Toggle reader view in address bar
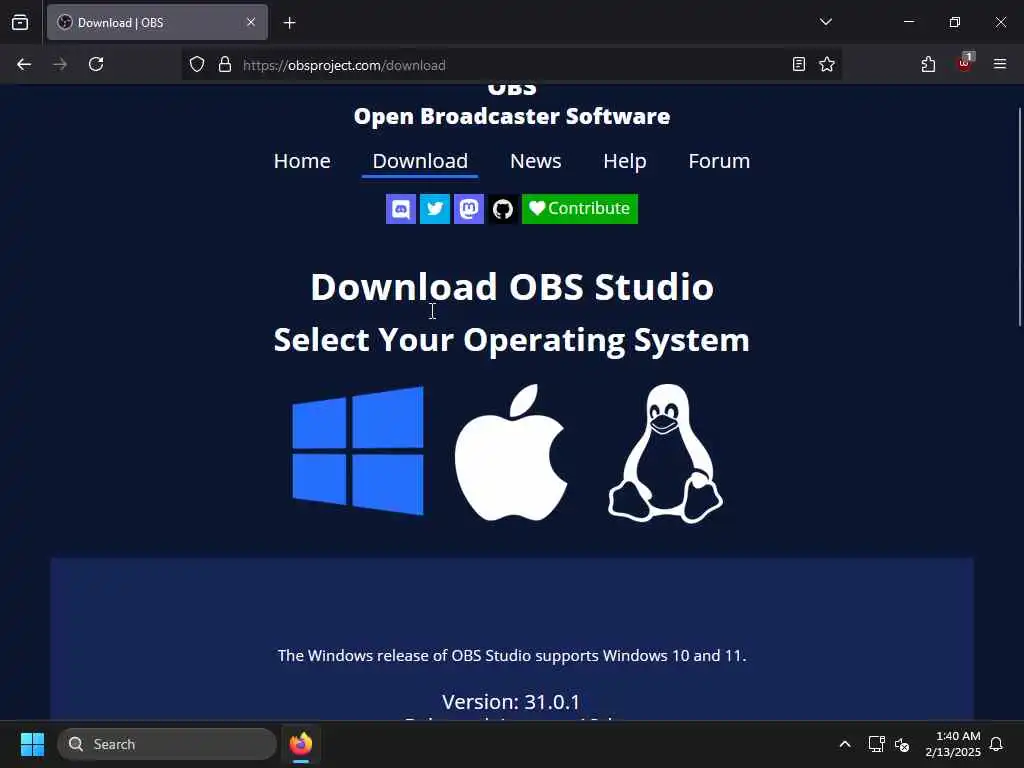The width and height of the screenshot is (1024, 768). point(799,65)
